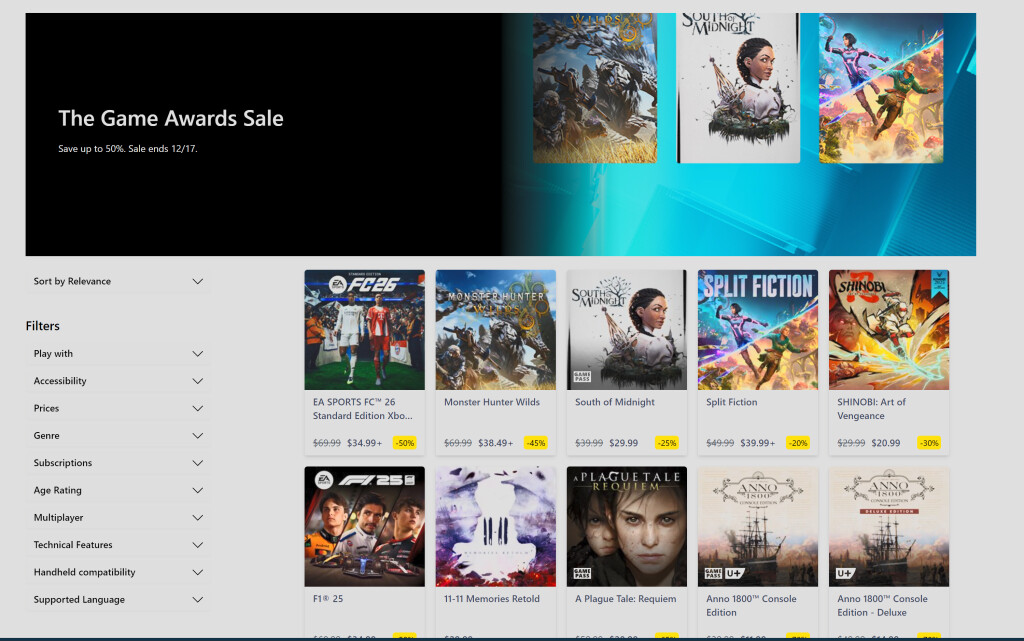Click Anno 1800 Console Edition - Deluxe title
Viewport: 1024px width, 641px height.
coord(882,606)
